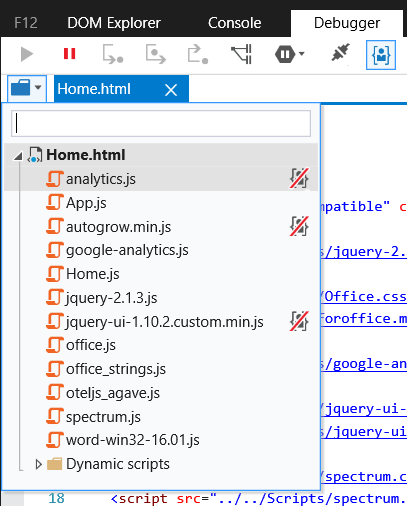Switch to the DOM Explorer tab
Image resolution: width=407 pixels, height=506 pixels.
tap(114, 23)
